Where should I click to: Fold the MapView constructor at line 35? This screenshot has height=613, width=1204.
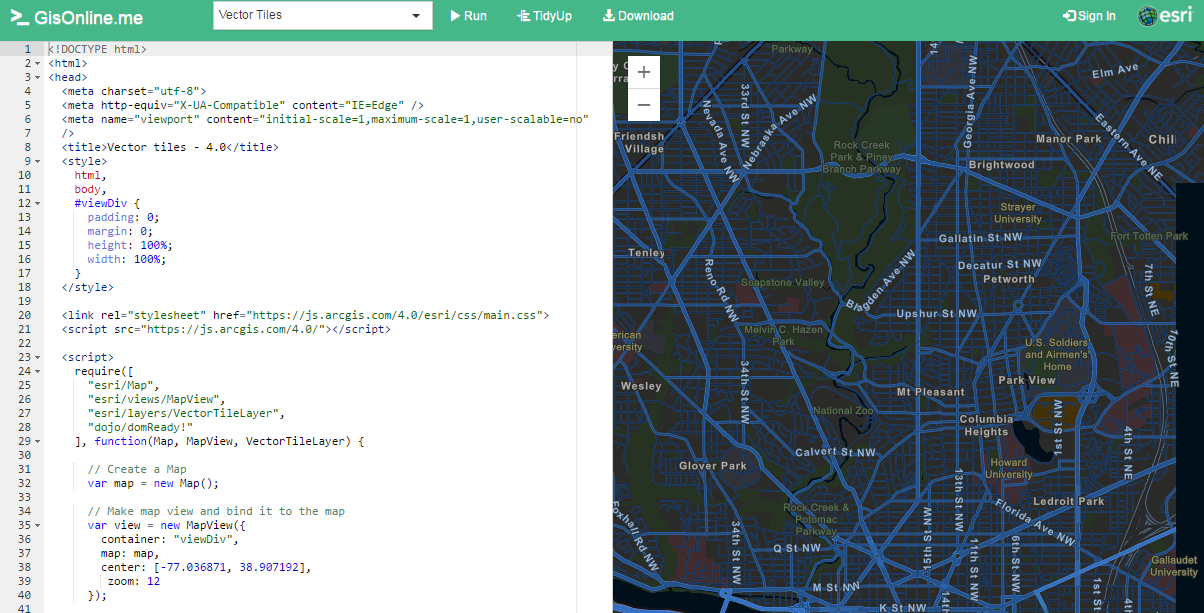click(38, 525)
